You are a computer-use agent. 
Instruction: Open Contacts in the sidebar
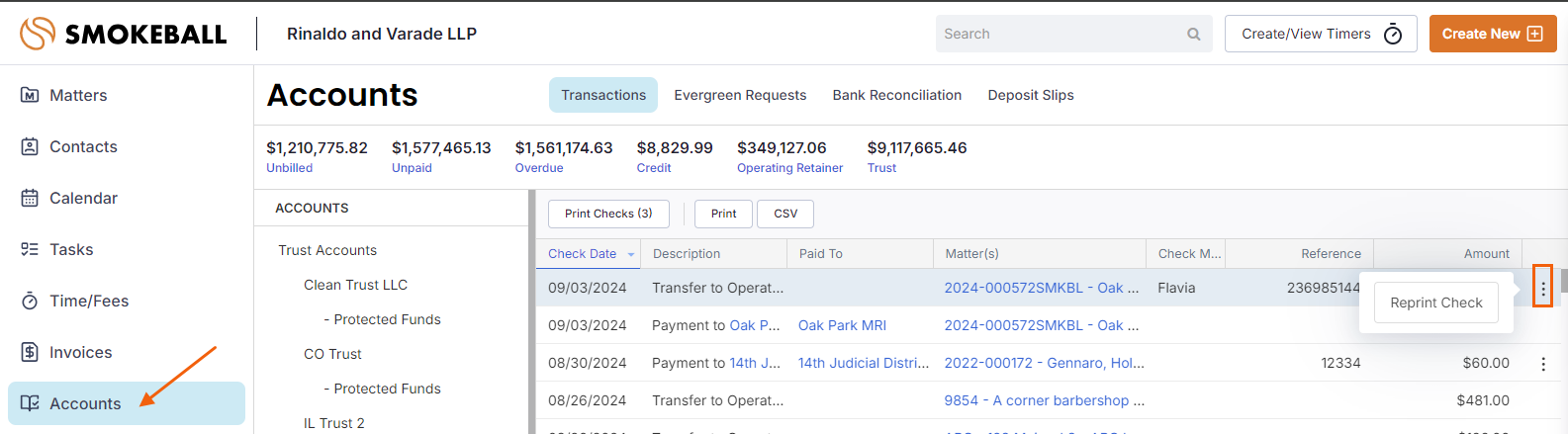pos(127,146)
